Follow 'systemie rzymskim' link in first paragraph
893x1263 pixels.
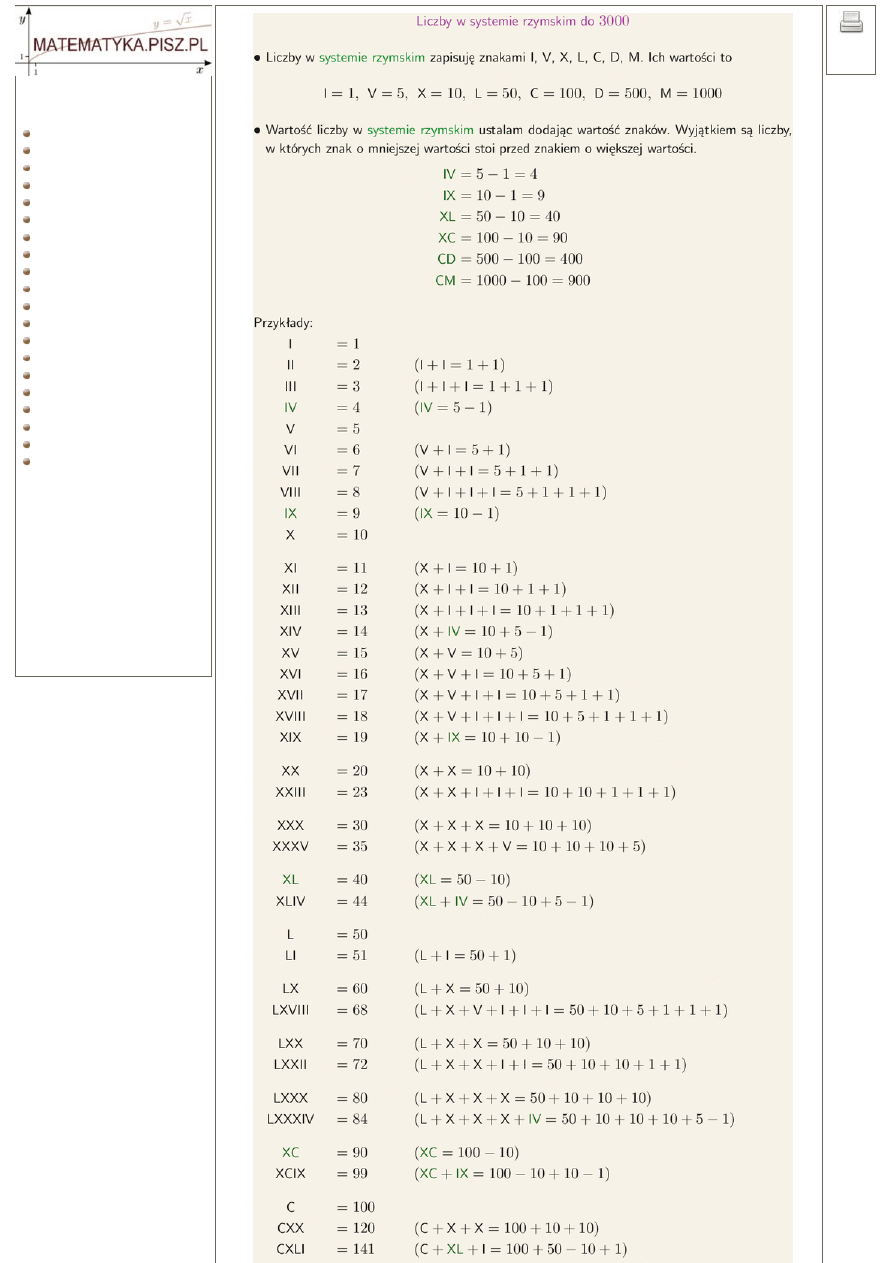pos(359,58)
